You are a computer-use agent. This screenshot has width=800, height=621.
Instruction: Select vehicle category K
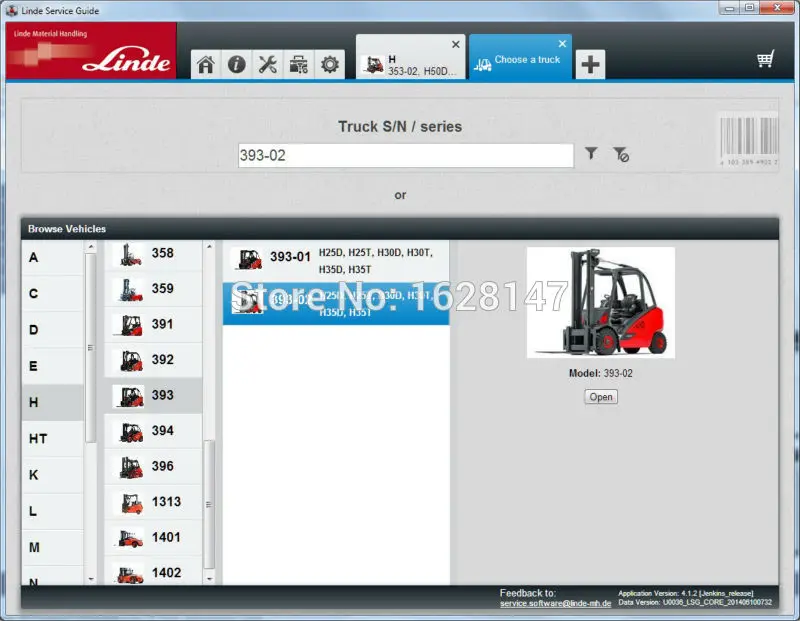pos(53,475)
